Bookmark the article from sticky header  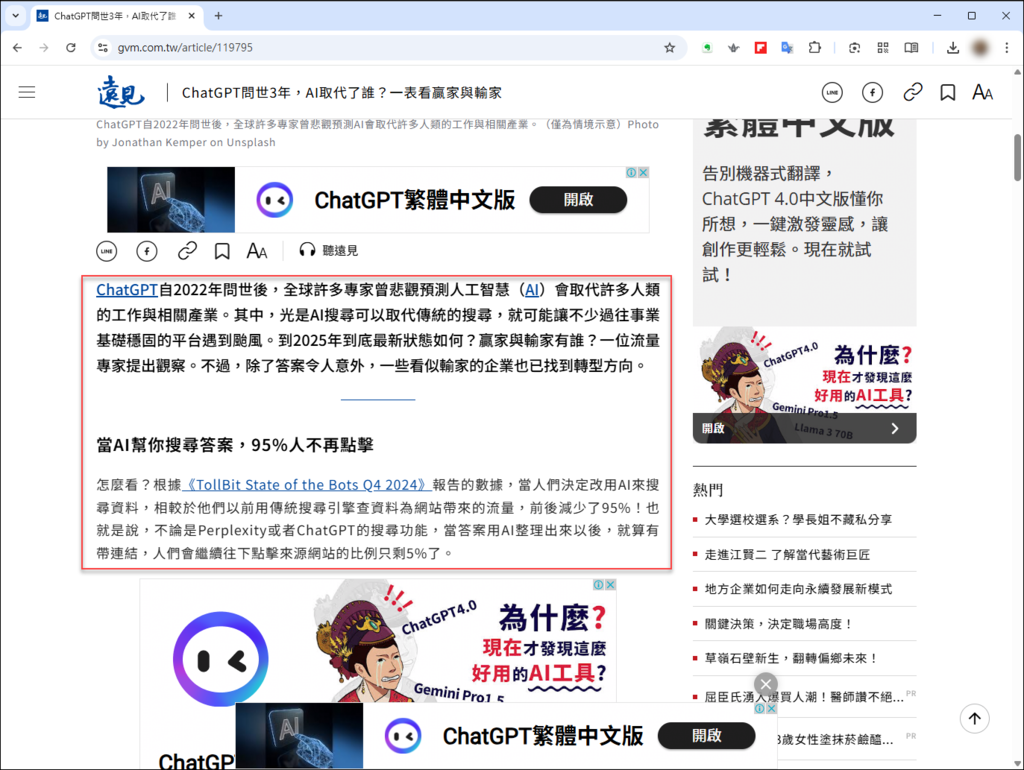pos(948,93)
